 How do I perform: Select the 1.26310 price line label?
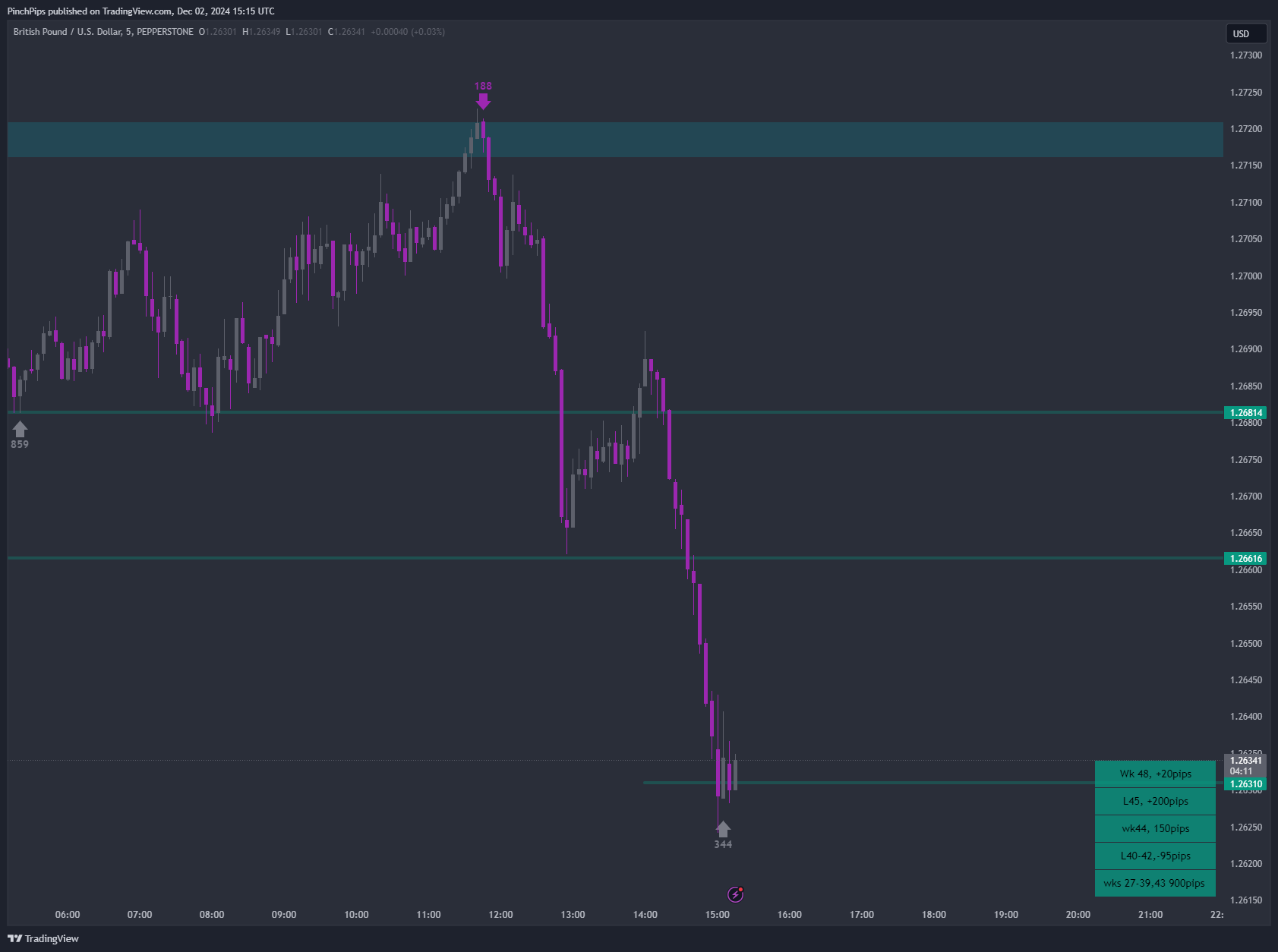(x=1245, y=784)
